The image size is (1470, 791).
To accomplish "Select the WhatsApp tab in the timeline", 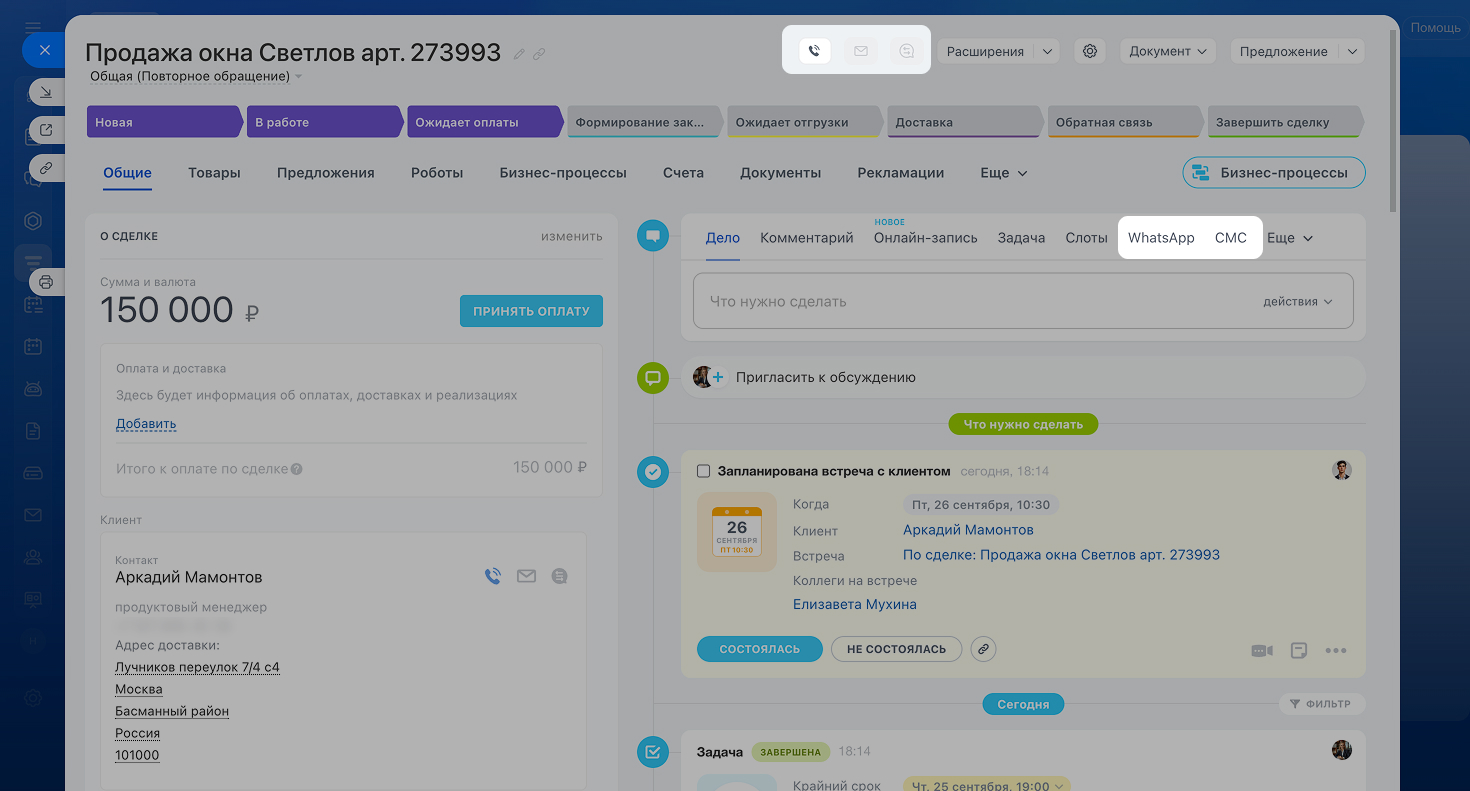I will (x=1161, y=238).
